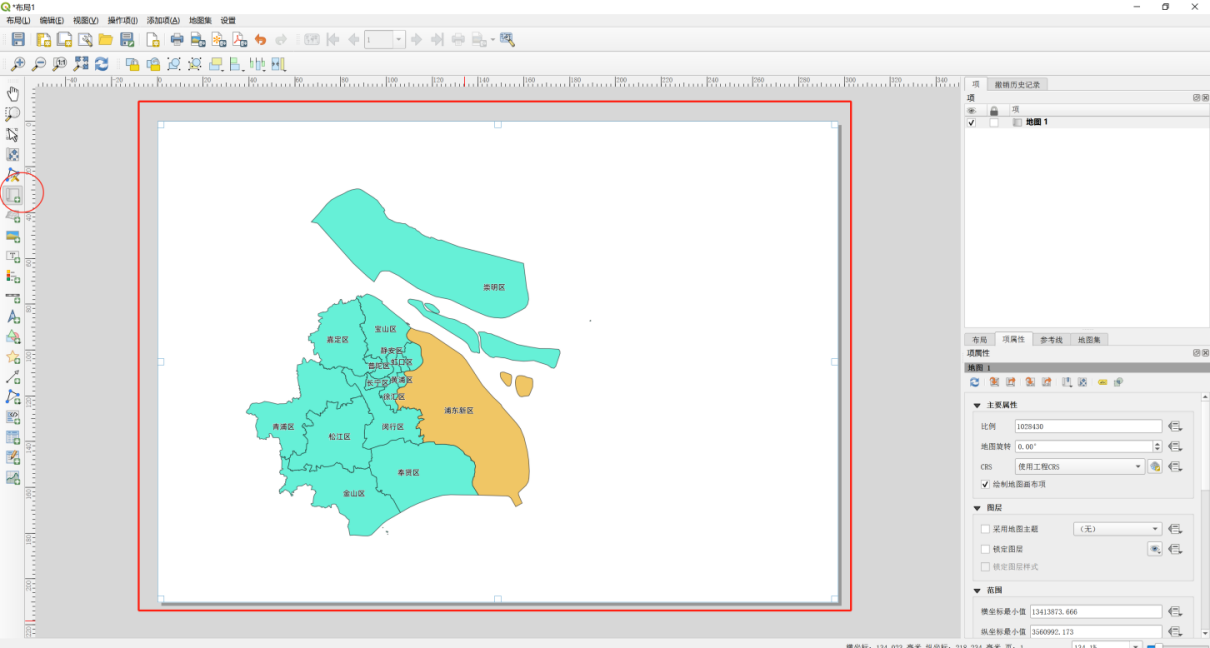Select the Select/Move Item tool
Screen dimensions: 1210x648
(13, 134)
